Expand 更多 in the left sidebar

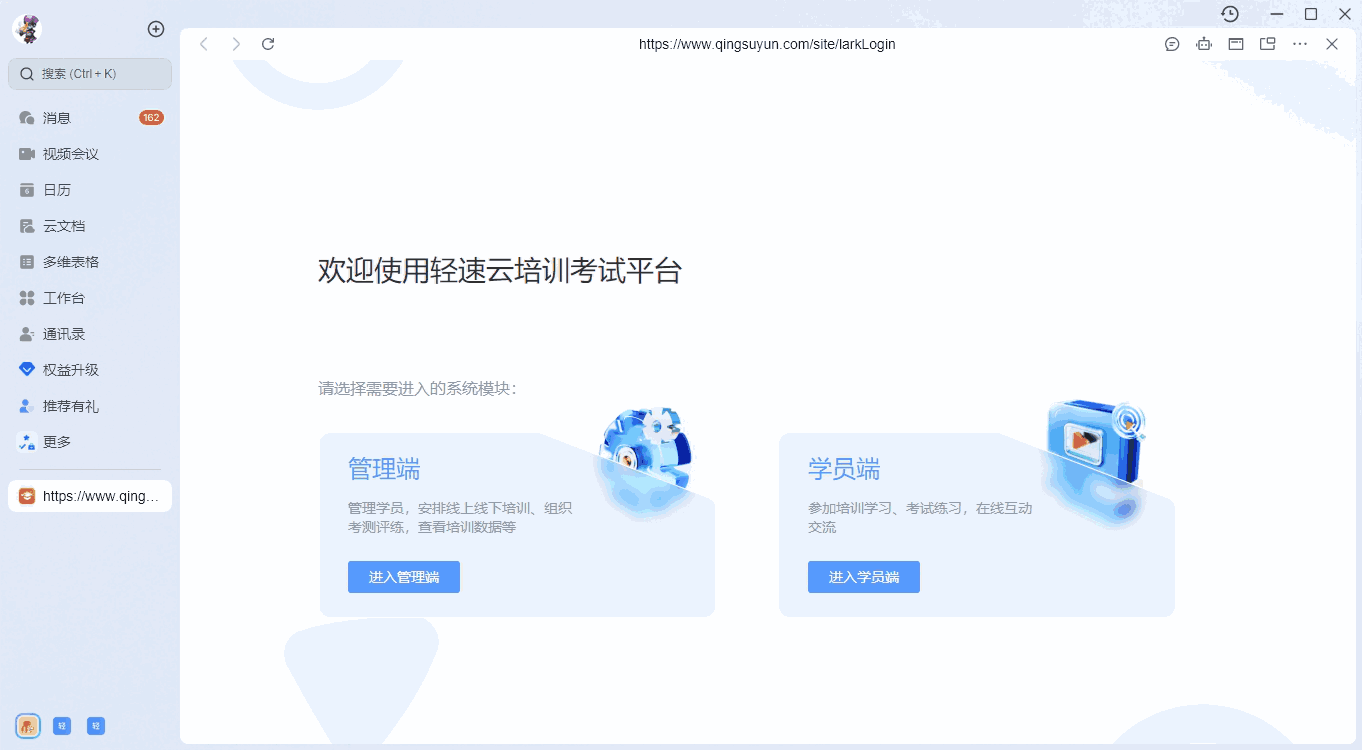pos(56,442)
